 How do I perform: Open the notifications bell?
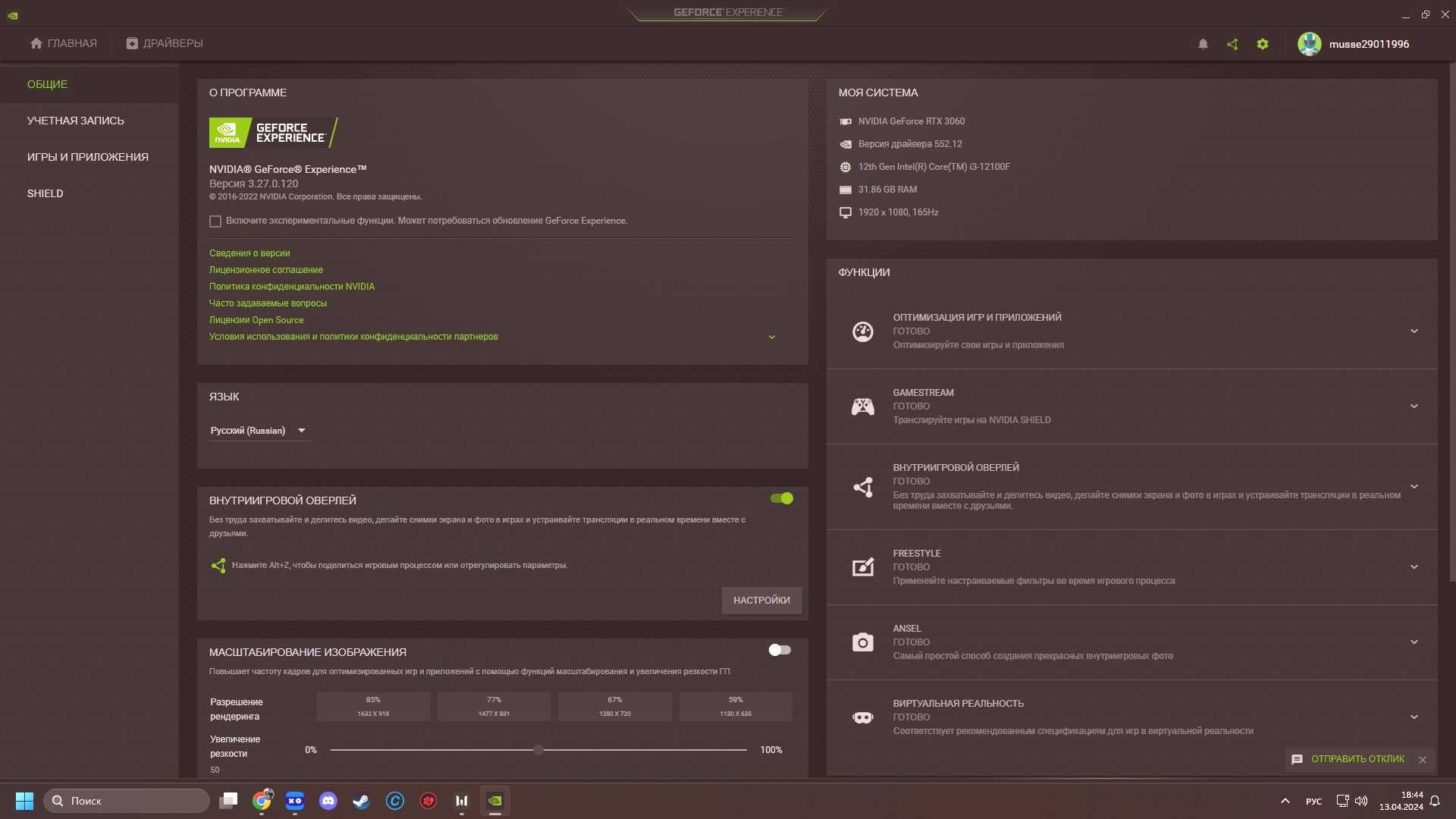[1203, 44]
